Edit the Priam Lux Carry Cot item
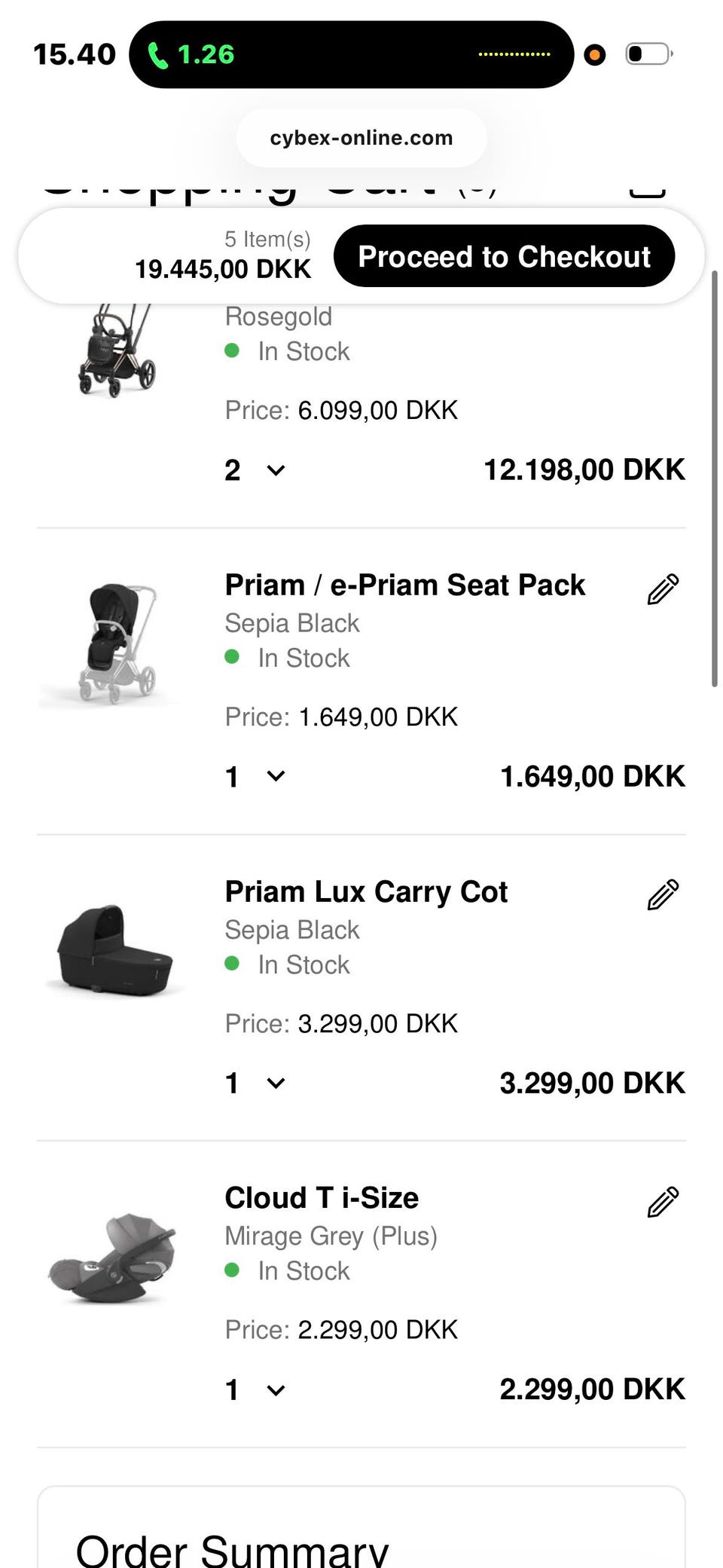723x1568 pixels. click(663, 895)
